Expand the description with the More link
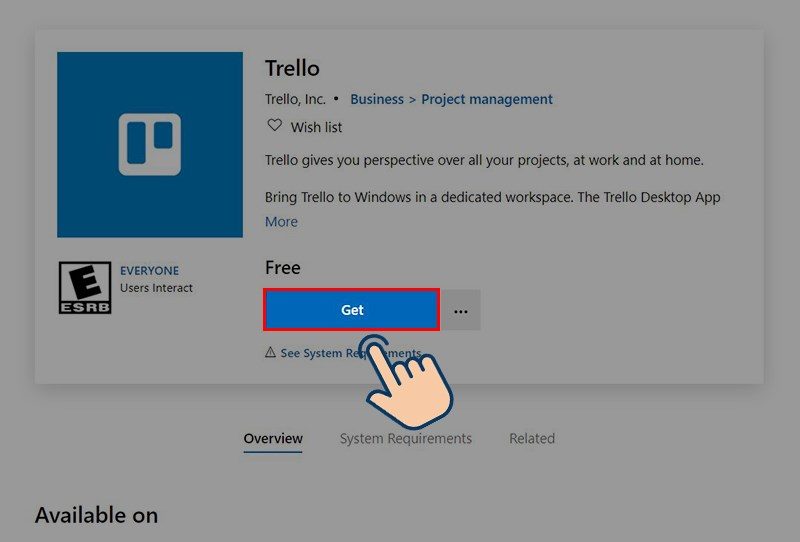This screenshot has width=800, height=542. 281,221
